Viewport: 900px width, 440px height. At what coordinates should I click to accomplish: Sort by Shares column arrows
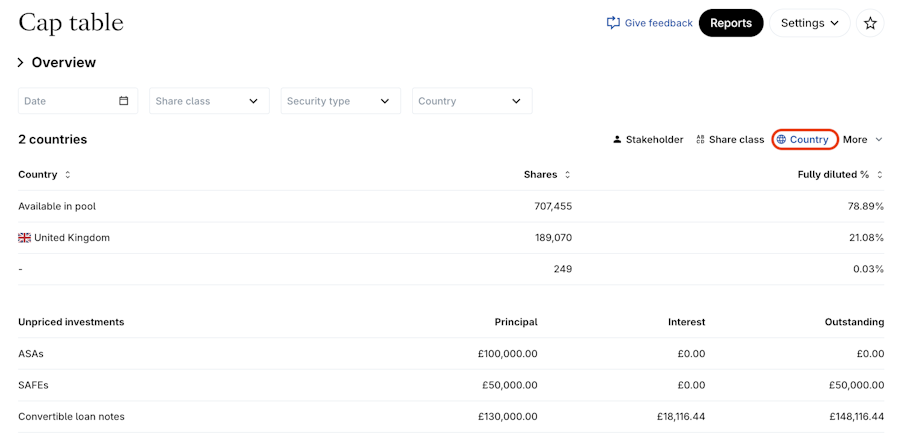tap(568, 175)
